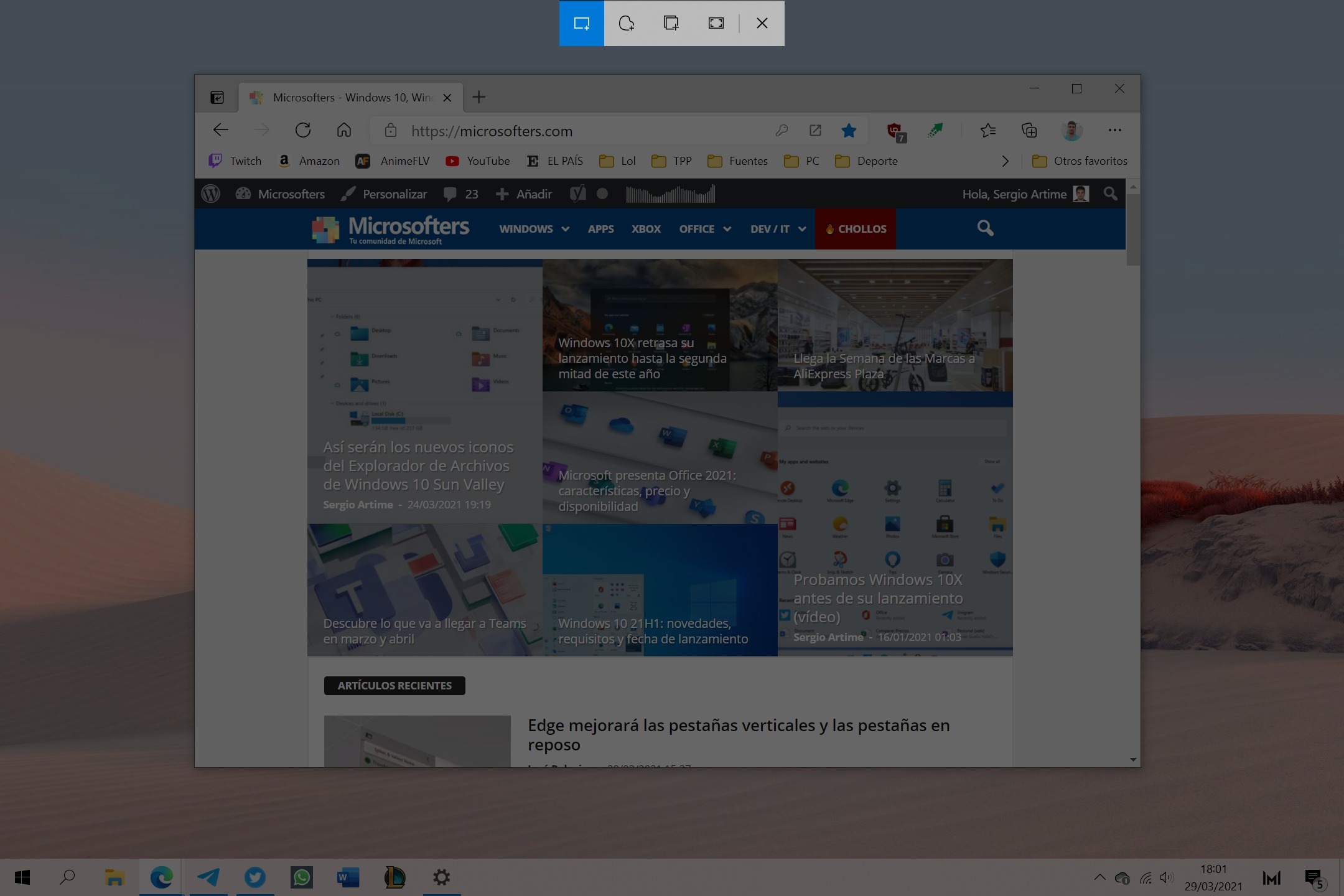Viewport: 1344px width, 896px height.
Task: Expand the PC favorites folder
Action: point(801,161)
